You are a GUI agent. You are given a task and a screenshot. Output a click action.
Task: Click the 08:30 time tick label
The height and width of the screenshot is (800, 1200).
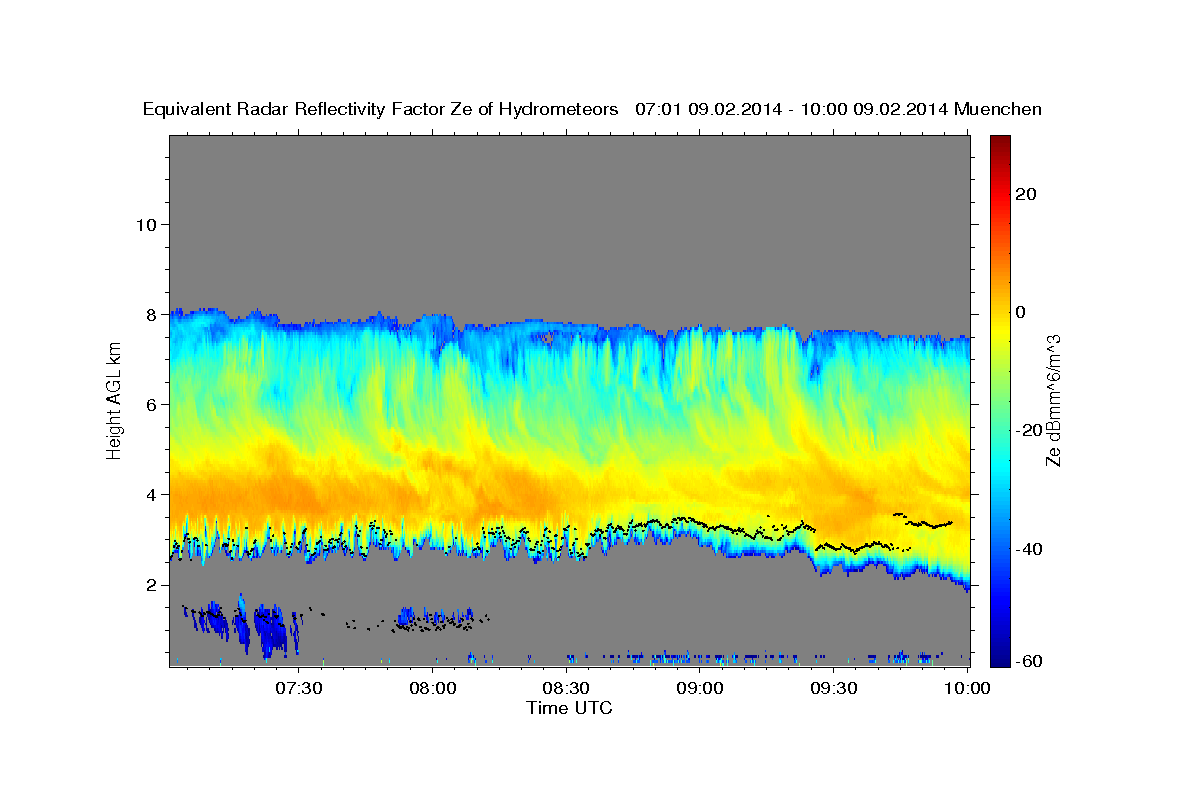coord(567,689)
